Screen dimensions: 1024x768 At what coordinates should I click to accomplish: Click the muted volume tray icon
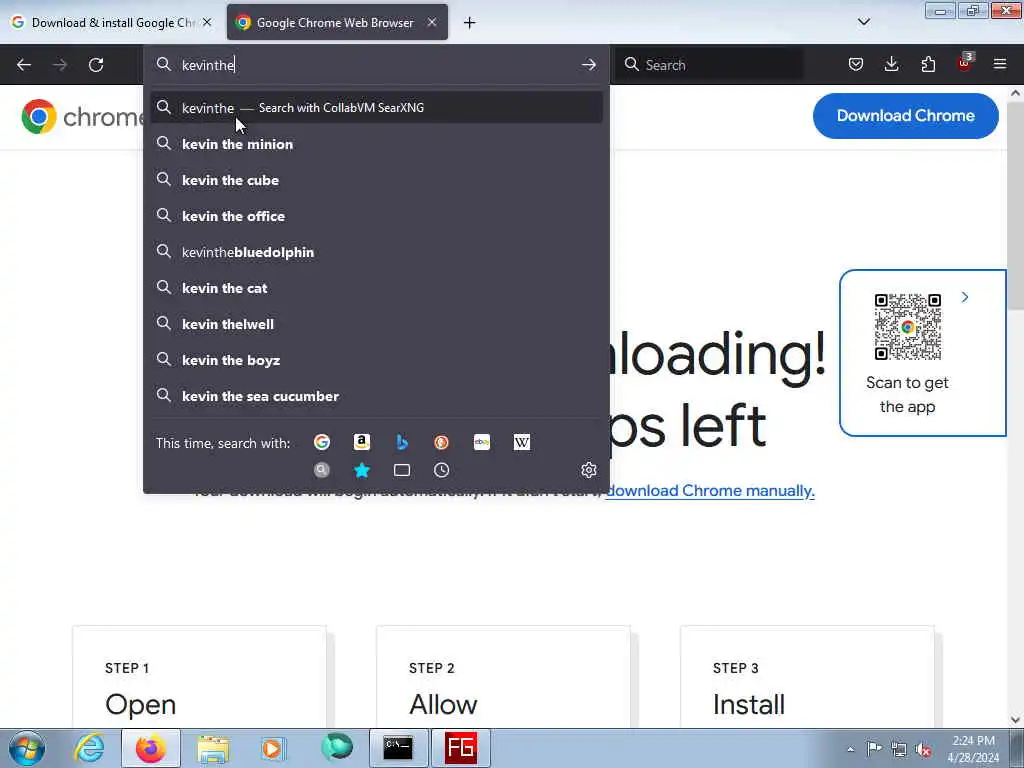[x=924, y=749]
